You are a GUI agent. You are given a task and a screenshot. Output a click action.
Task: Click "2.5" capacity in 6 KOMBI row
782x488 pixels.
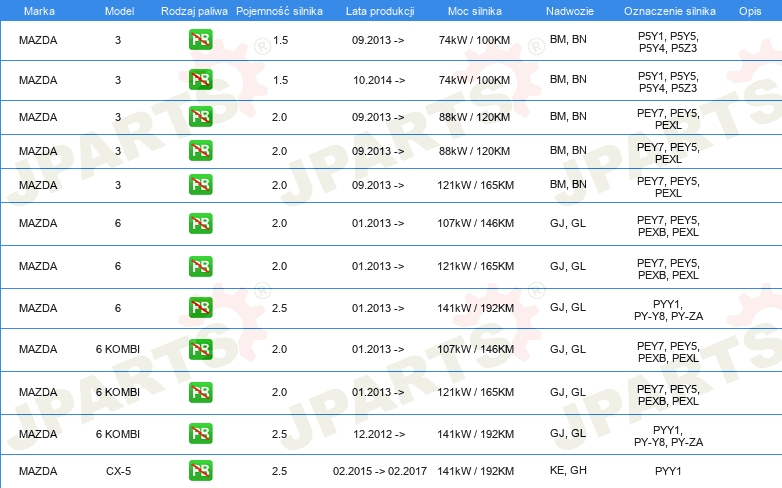[x=279, y=434]
